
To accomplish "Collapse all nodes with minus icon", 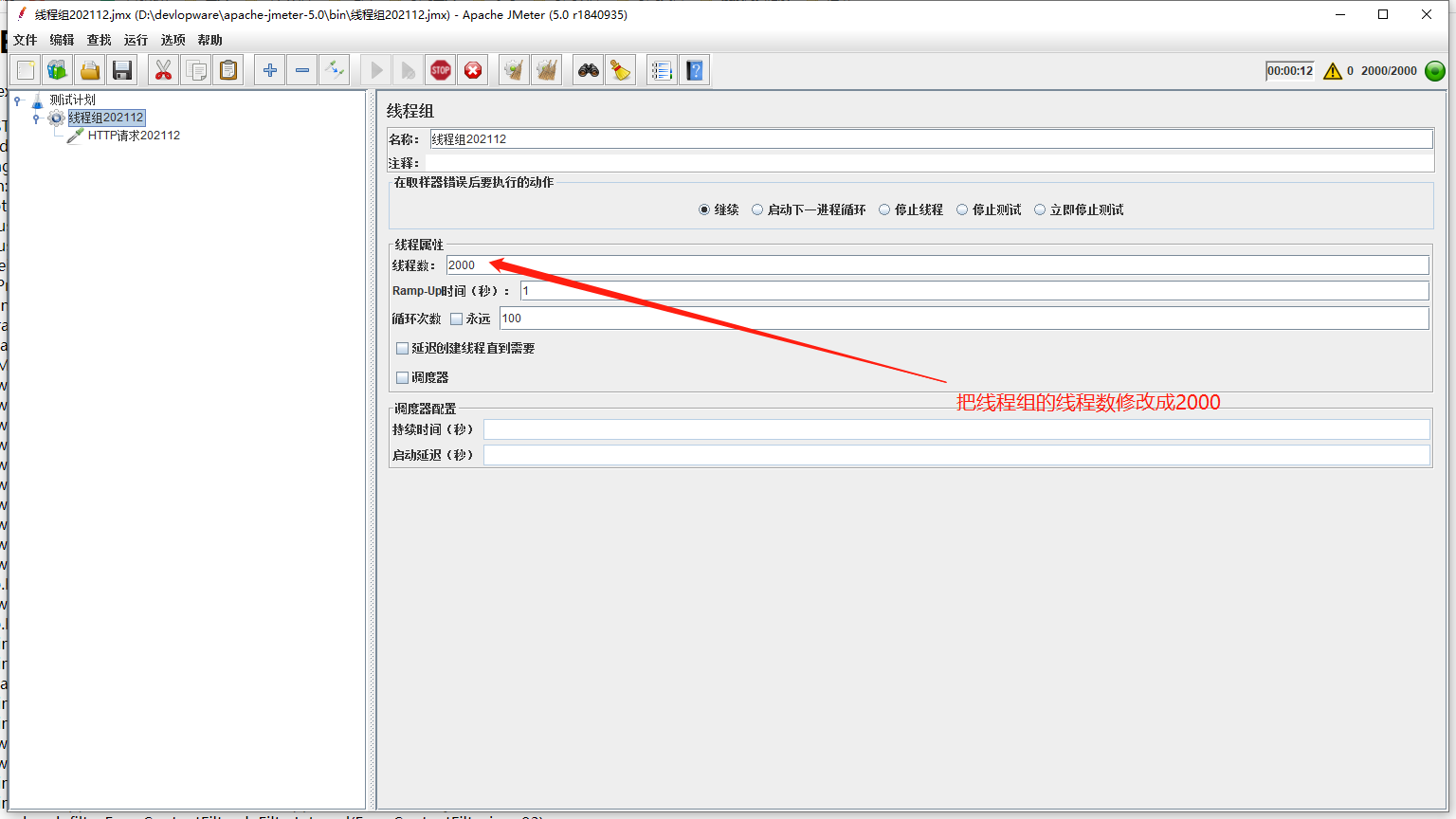I will (302, 70).
